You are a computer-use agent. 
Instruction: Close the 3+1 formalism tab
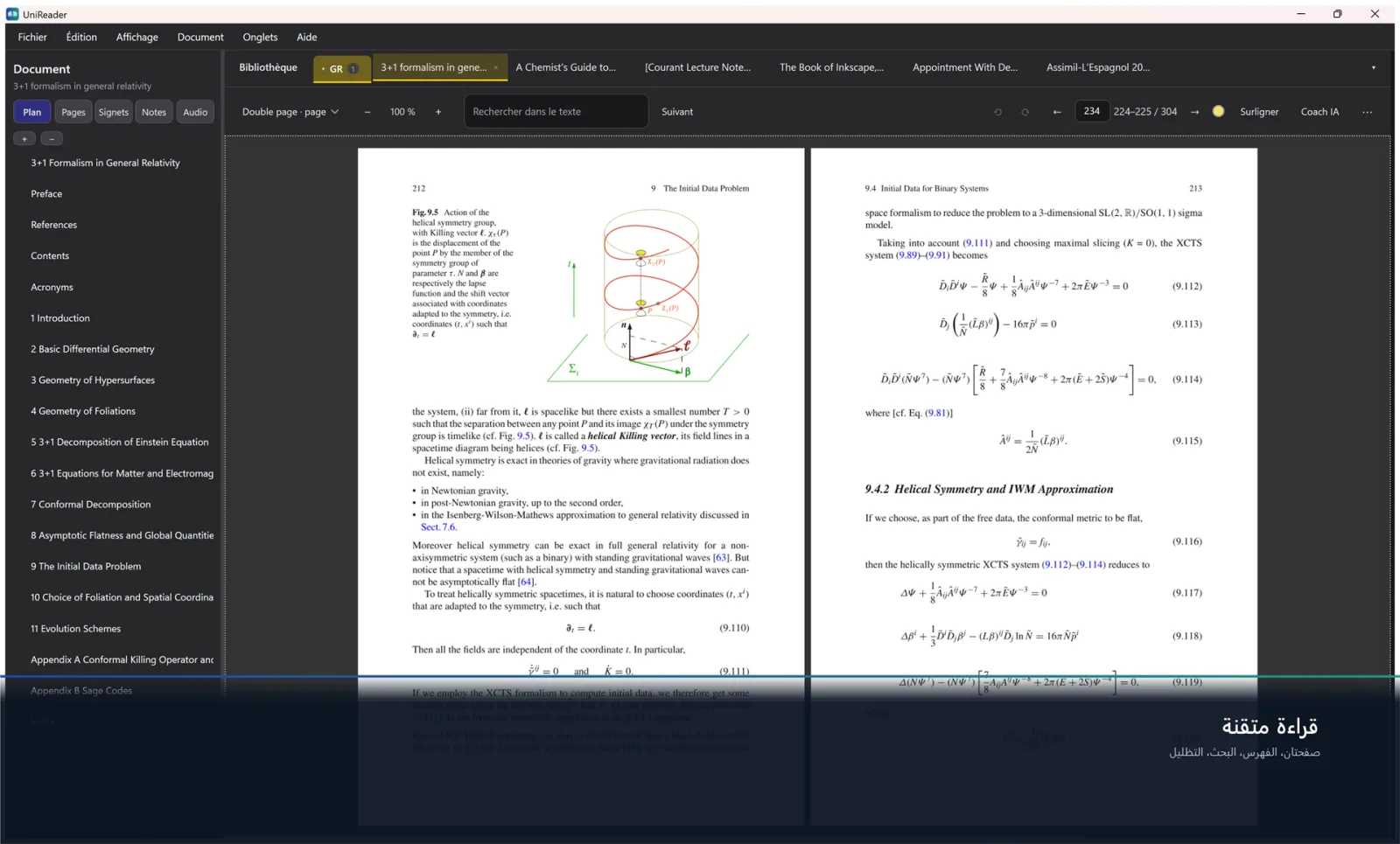pos(496,67)
